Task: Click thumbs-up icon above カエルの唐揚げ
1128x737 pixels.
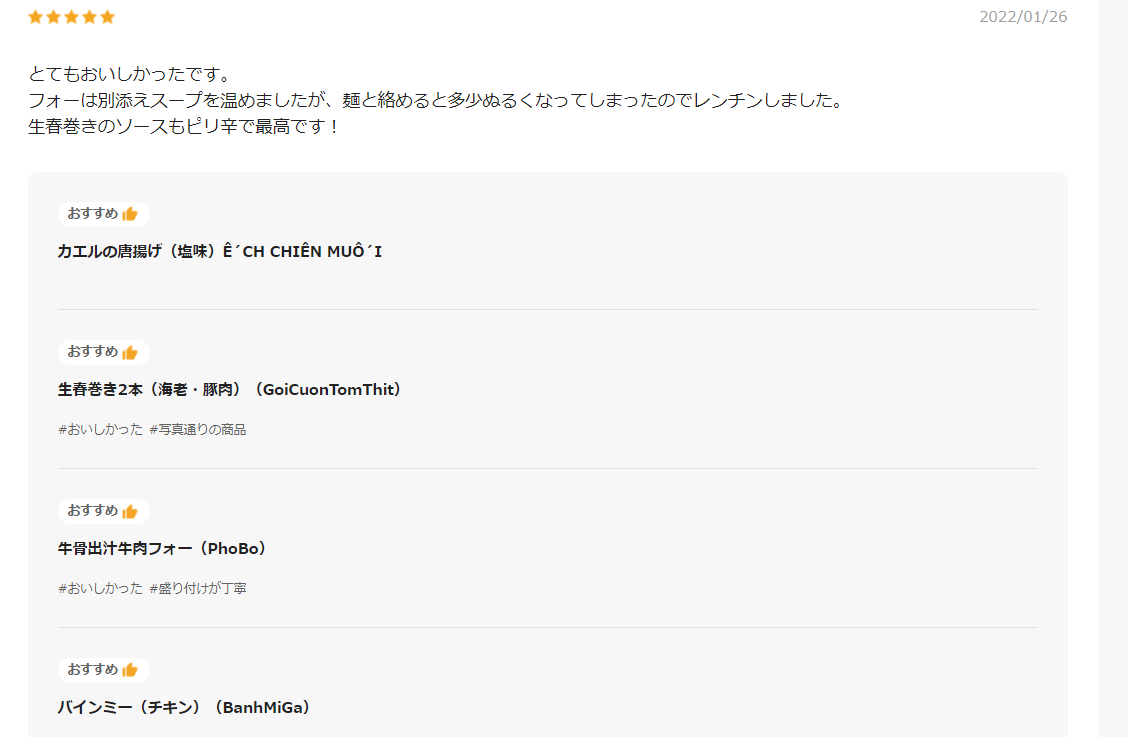Action: point(130,214)
